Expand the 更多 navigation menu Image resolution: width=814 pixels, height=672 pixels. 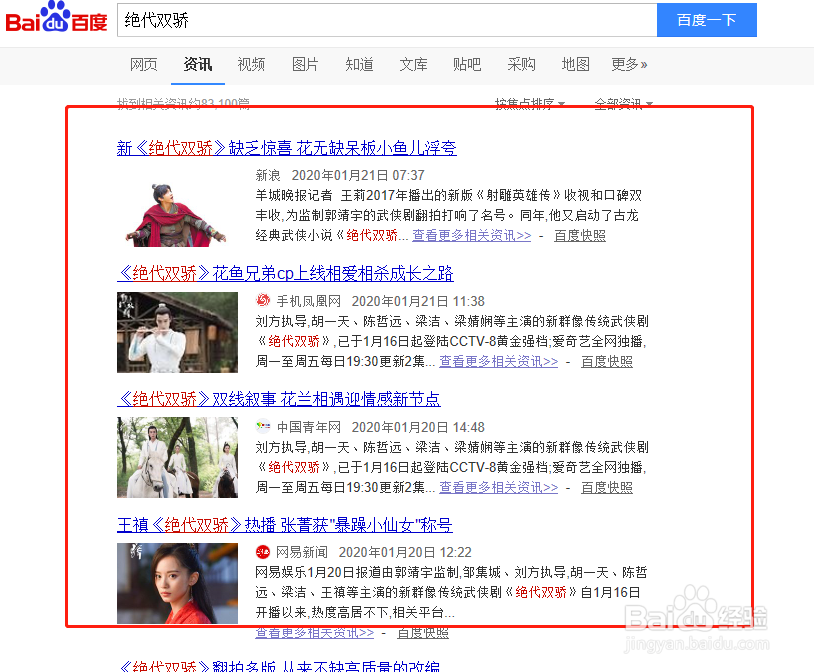click(630, 64)
